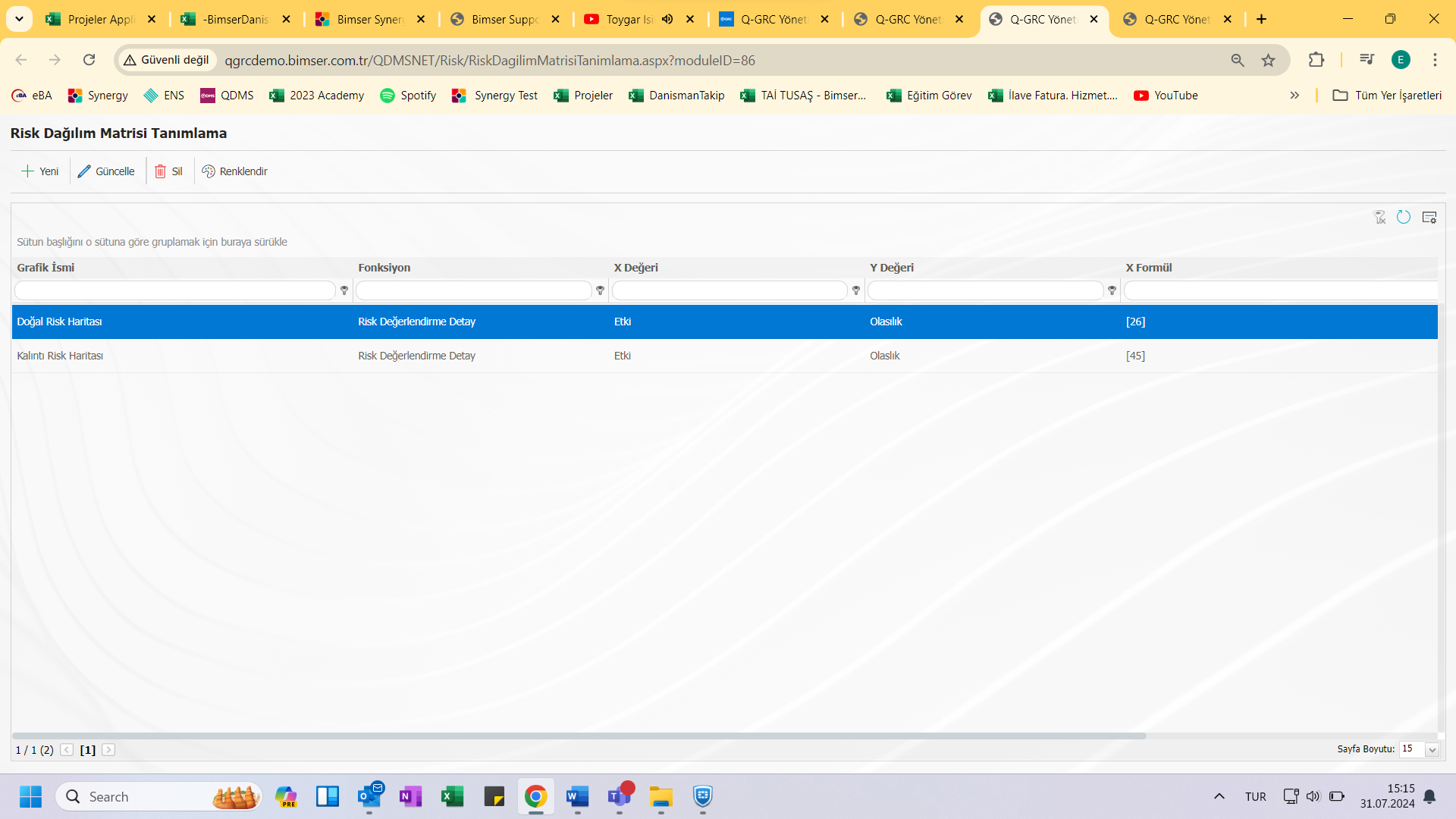This screenshot has height=819, width=1456.
Task: Expand the X Değeri column filter
Action: coord(856,291)
